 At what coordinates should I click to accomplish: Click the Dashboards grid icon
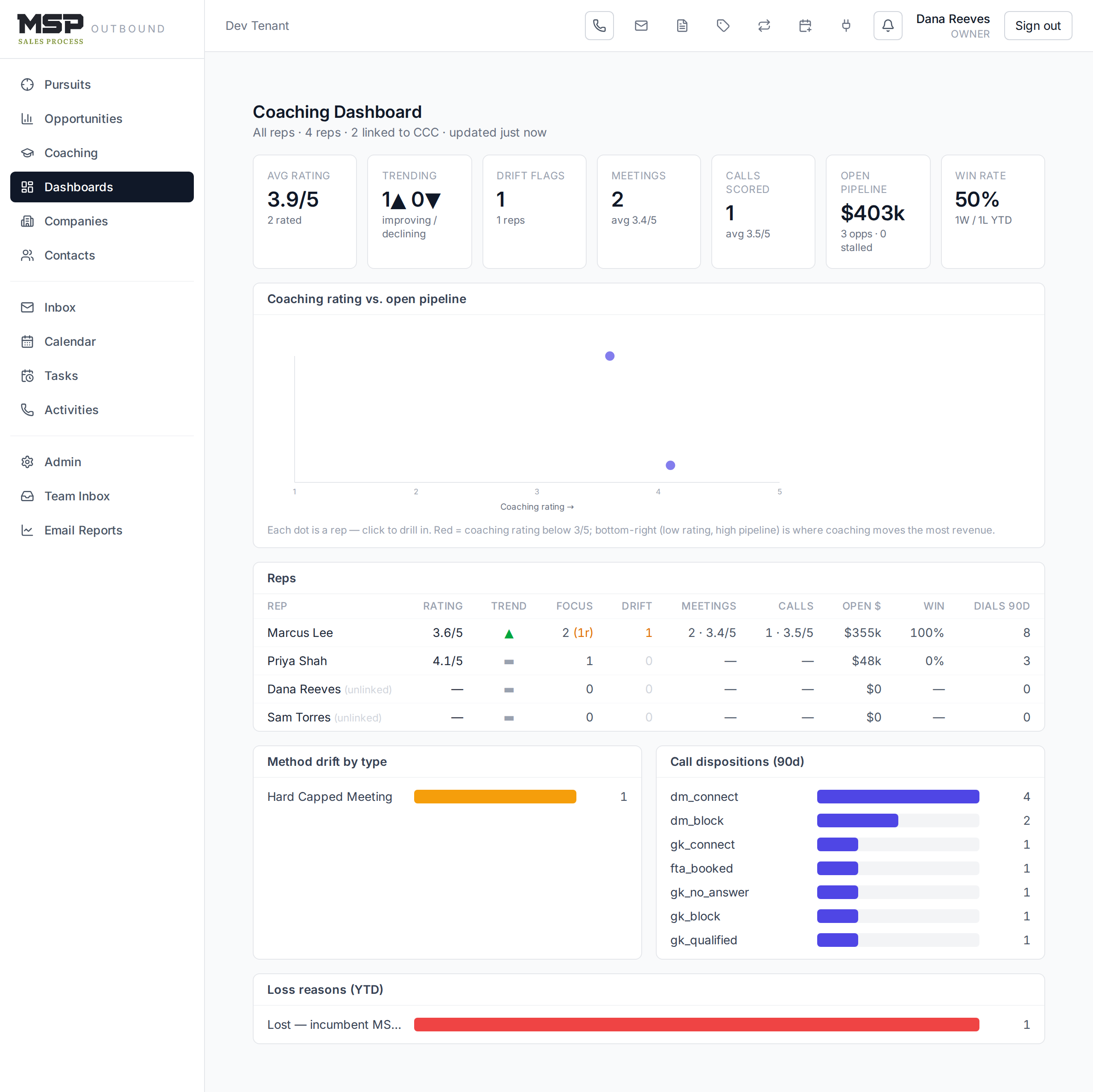[27, 187]
